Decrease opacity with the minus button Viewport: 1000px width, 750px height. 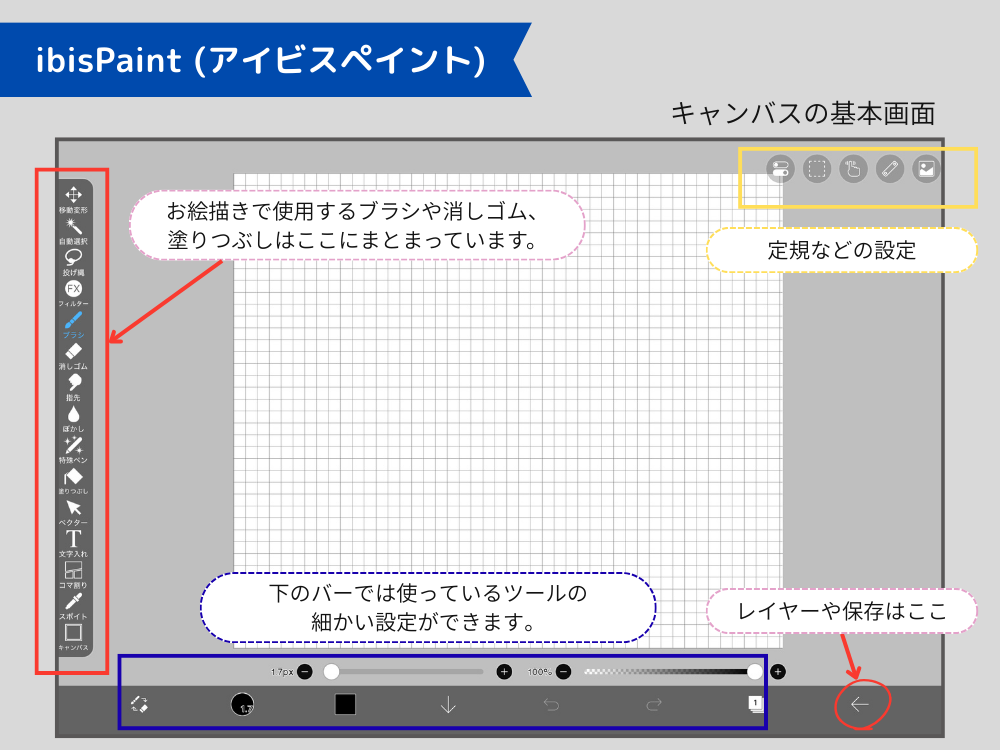pyautogui.click(x=564, y=672)
